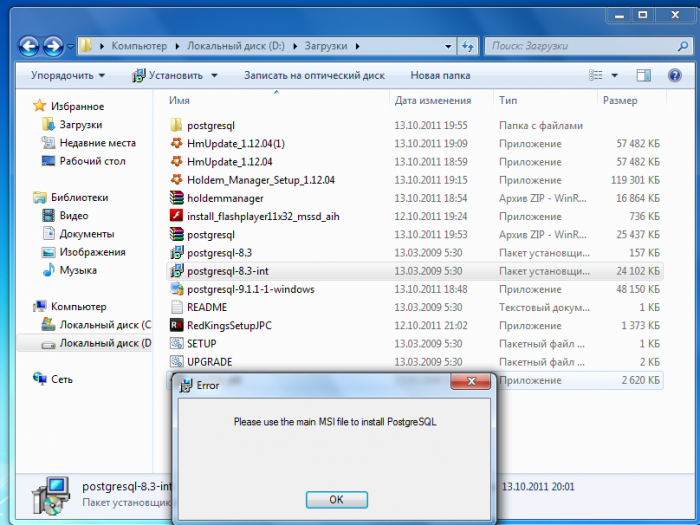
Task: Select the 'SETUP' batch file icon
Action: coord(176,343)
